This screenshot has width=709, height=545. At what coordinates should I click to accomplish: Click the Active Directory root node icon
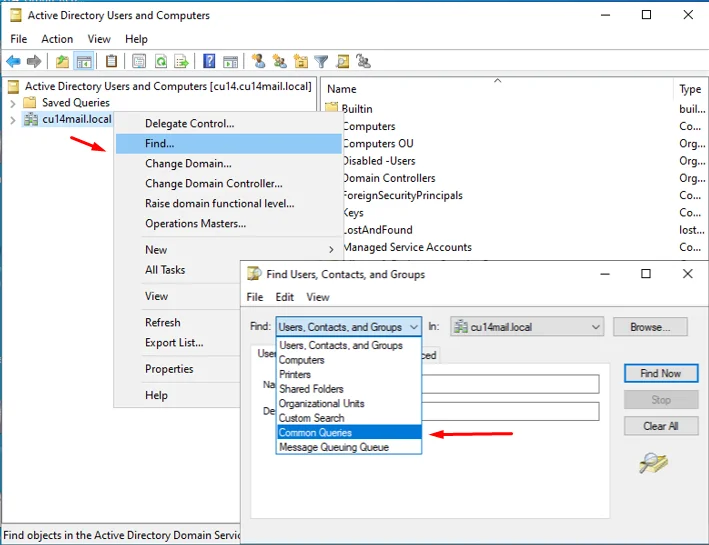coord(14,86)
